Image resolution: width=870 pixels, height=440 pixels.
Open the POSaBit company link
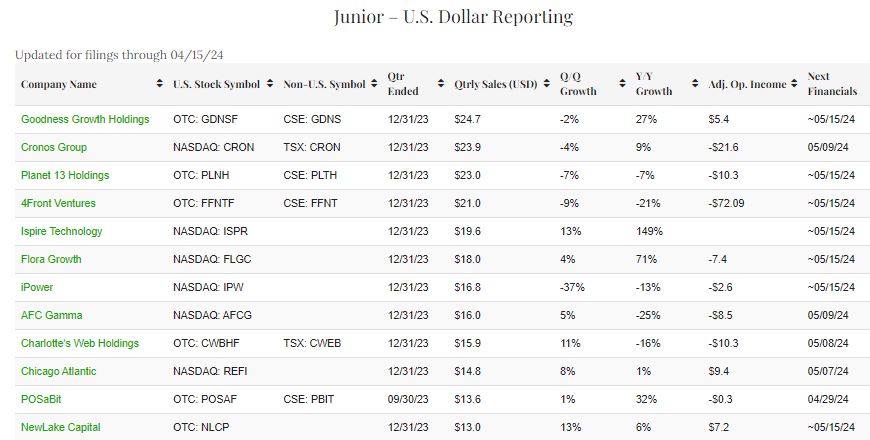43,399
